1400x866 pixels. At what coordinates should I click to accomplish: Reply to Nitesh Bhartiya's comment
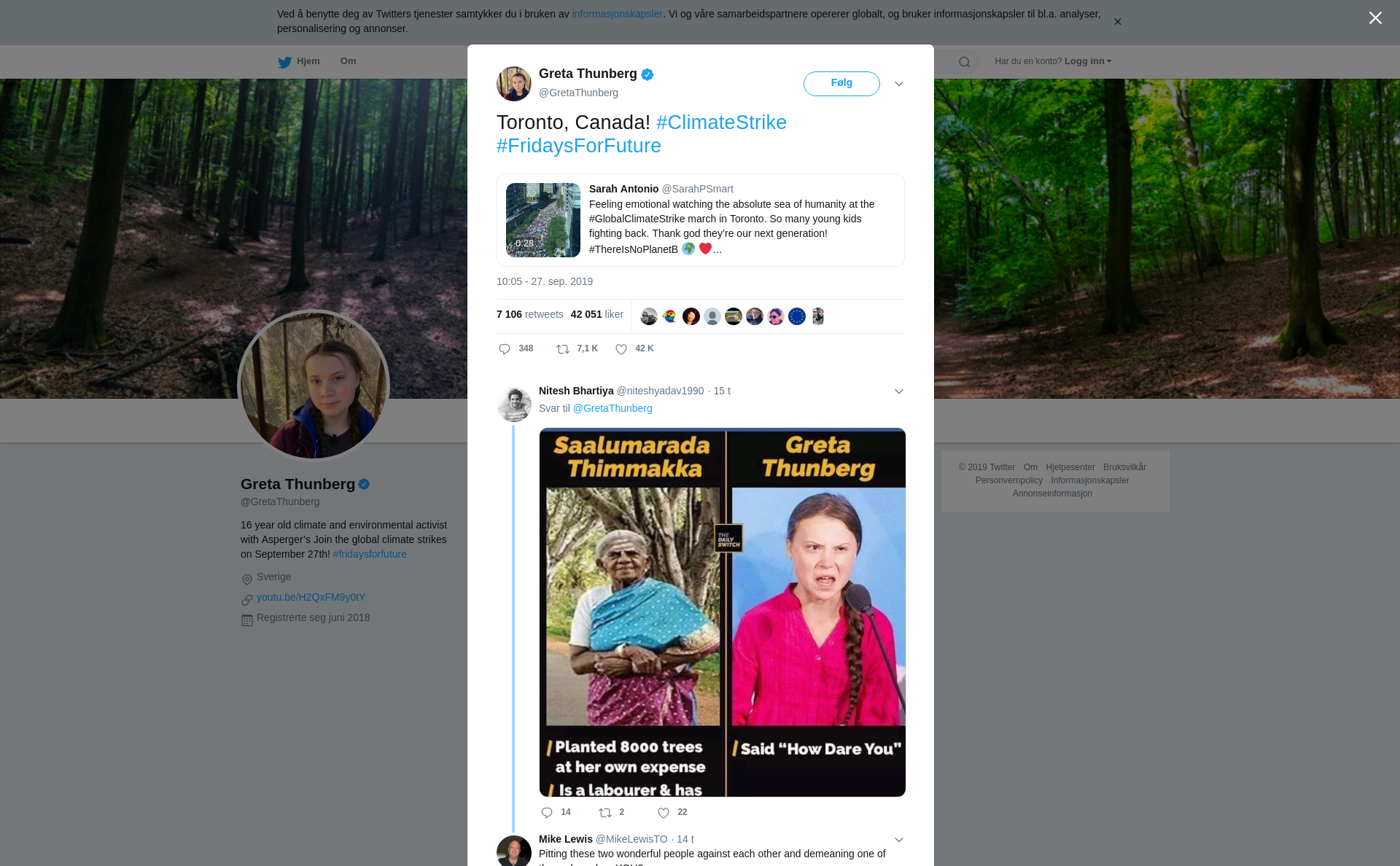click(547, 813)
